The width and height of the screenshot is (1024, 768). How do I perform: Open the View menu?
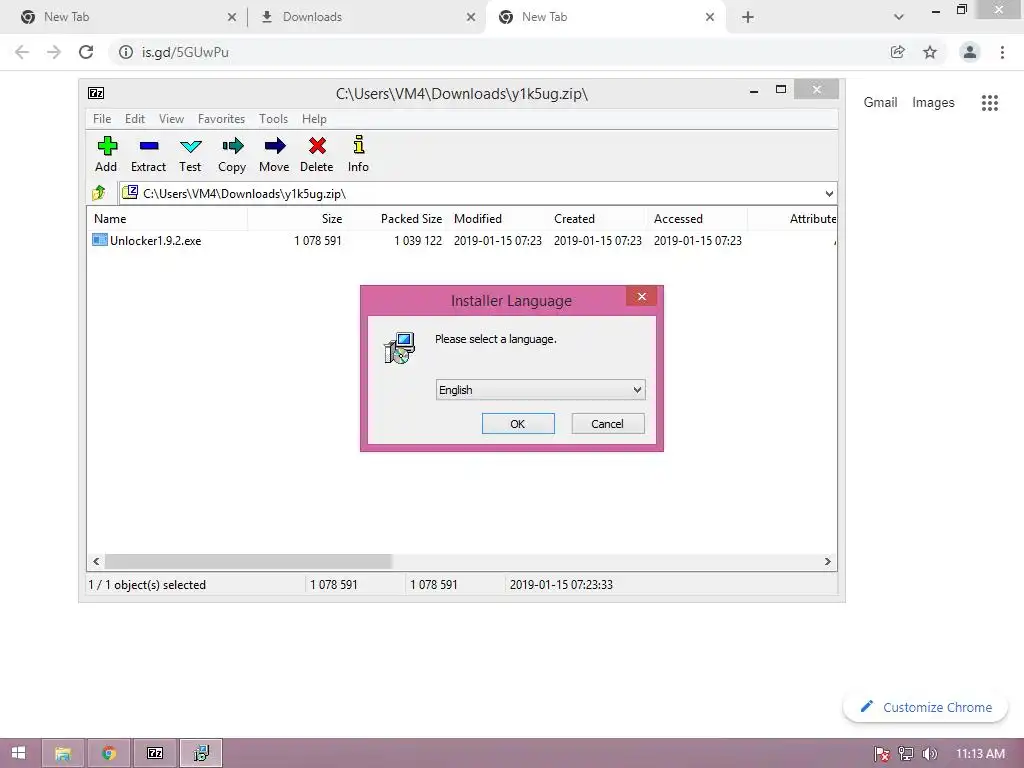point(171,119)
